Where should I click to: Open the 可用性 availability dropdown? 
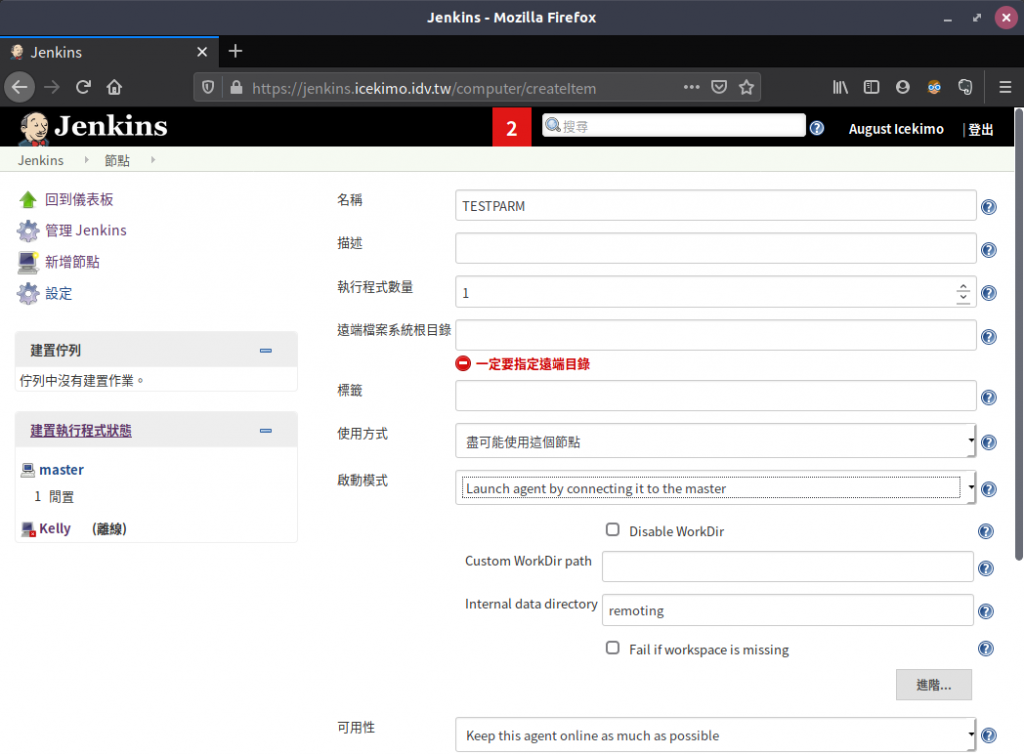point(715,735)
